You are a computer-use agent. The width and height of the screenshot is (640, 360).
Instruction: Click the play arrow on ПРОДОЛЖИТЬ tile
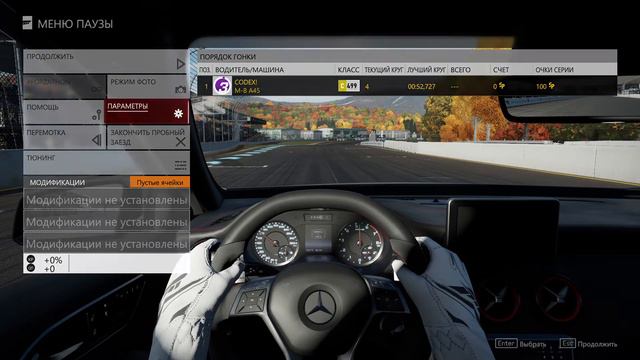[x=180, y=64]
